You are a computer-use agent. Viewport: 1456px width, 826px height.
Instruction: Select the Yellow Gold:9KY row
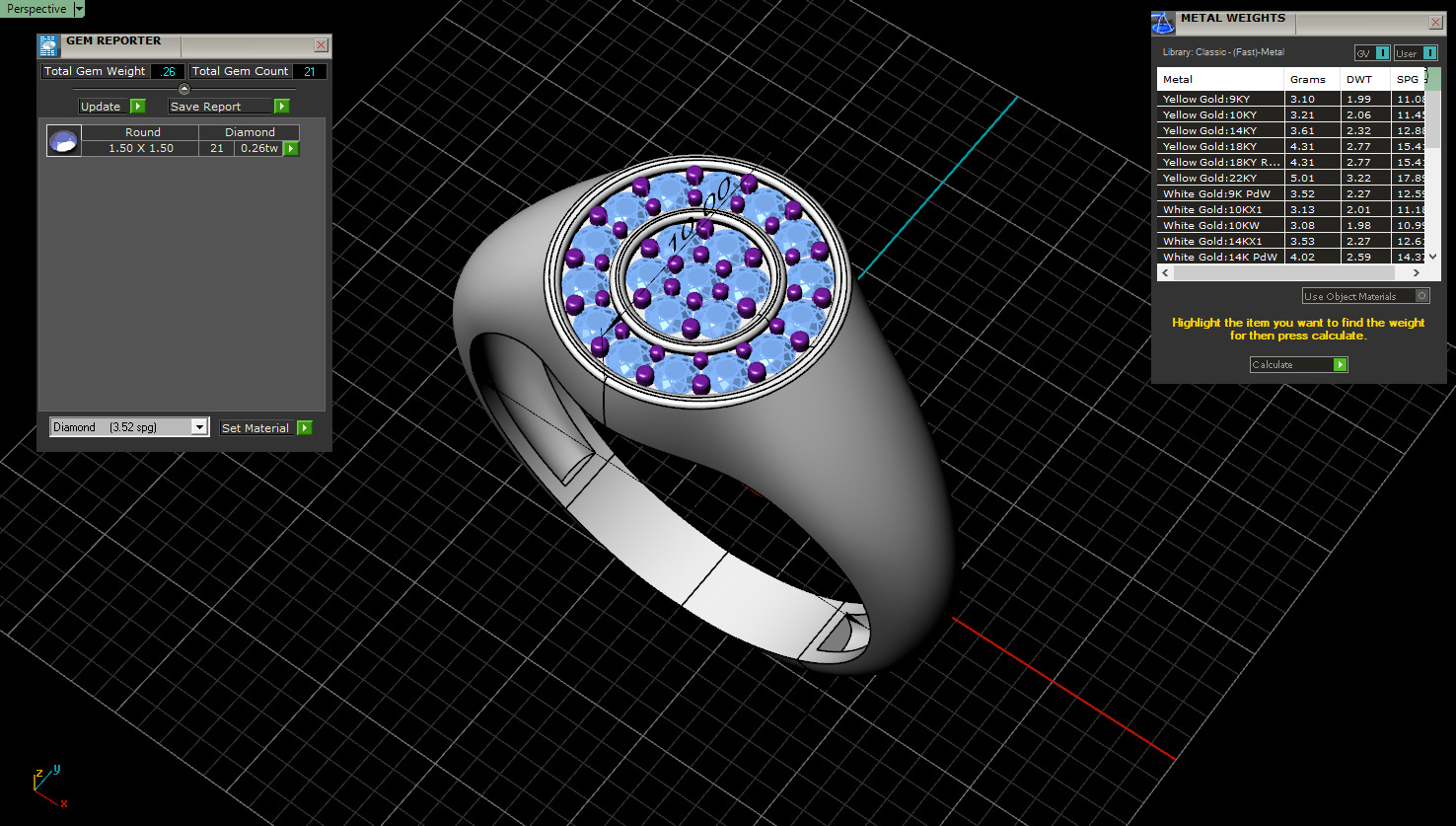click(x=1292, y=99)
